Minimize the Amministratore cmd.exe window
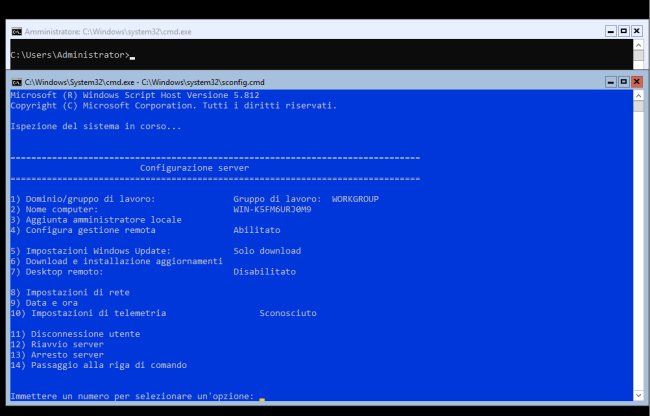The width and height of the screenshot is (650, 416). pyautogui.click(x=611, y=31)
